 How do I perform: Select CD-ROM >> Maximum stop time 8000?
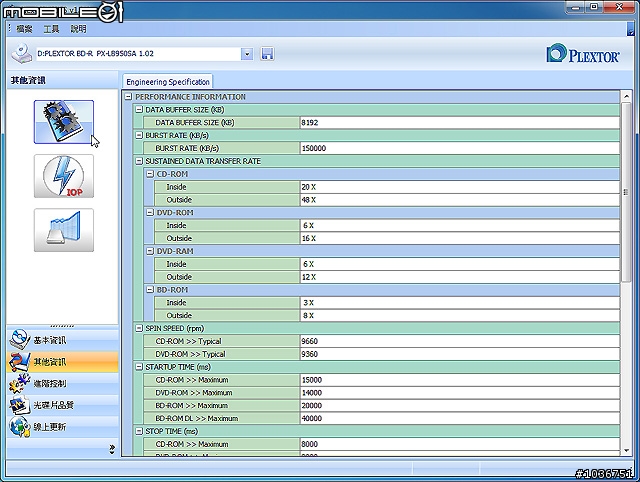[x=460, y=444]
